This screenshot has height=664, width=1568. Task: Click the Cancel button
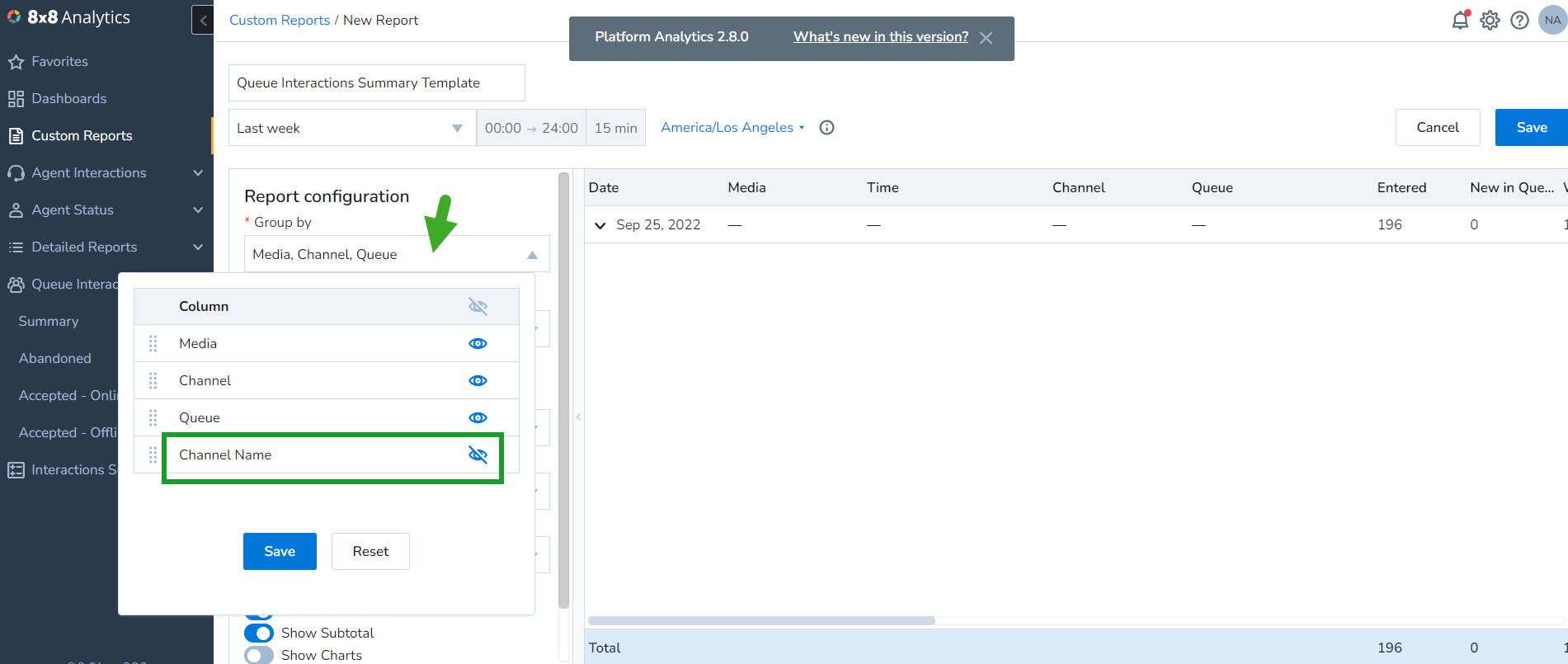1438,127
